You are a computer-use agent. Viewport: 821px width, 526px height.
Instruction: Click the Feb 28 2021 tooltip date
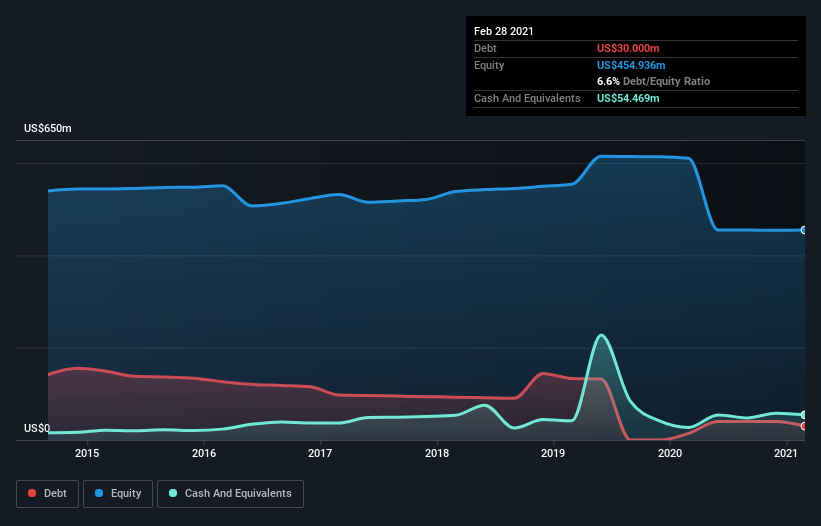point(504,31)
